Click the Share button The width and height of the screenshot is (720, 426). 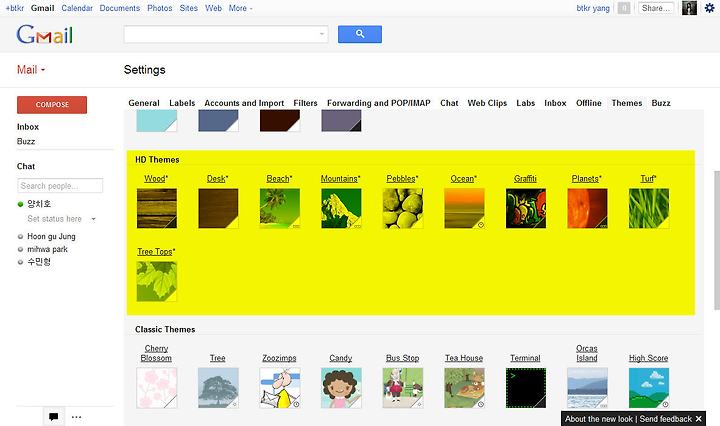(x=656, y=8)
